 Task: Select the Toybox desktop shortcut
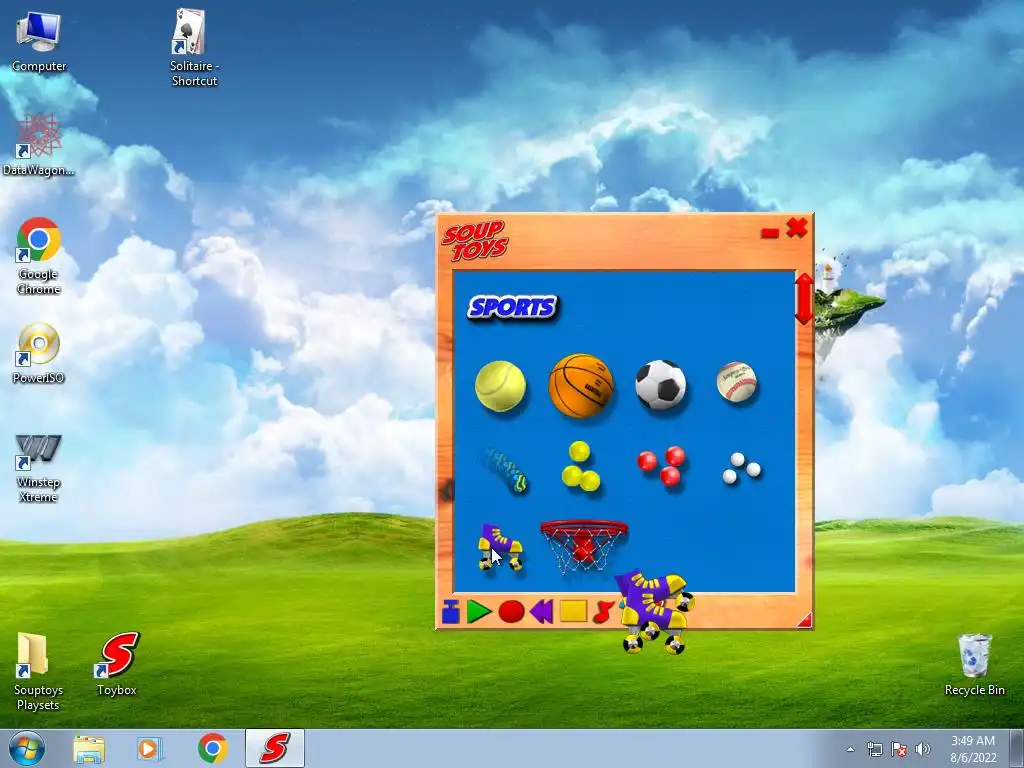click(x=117, y=664)
